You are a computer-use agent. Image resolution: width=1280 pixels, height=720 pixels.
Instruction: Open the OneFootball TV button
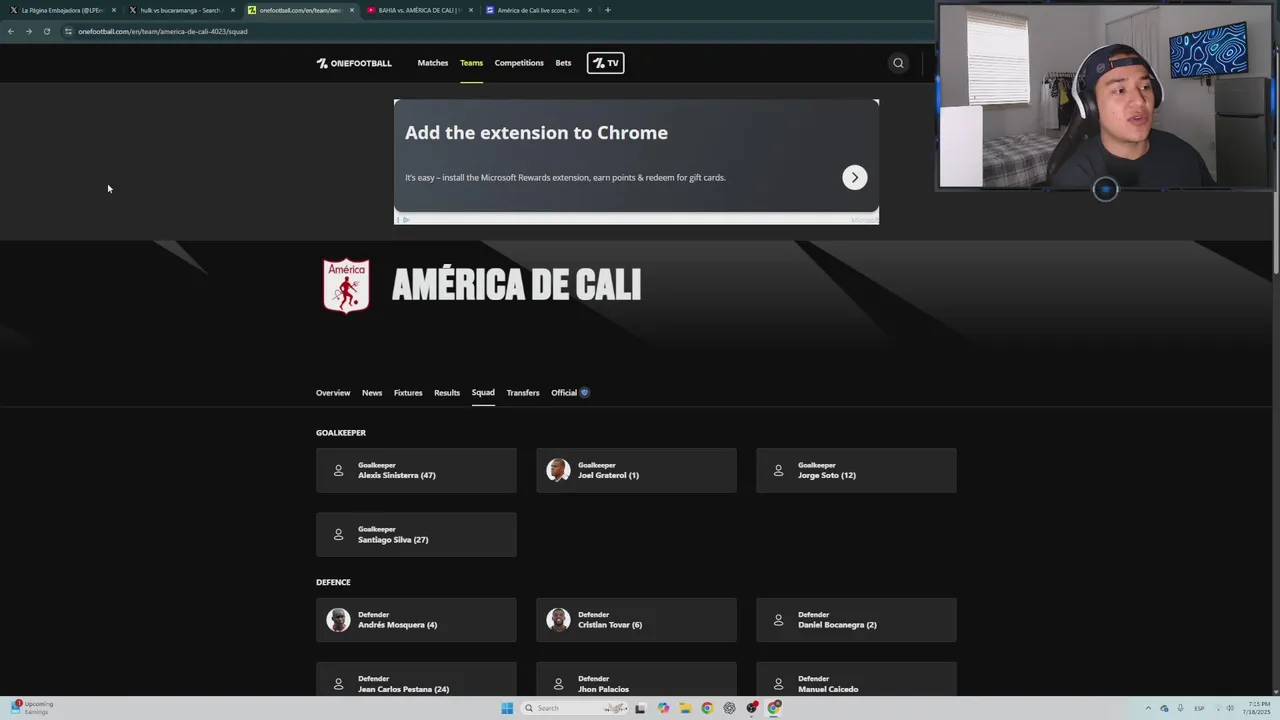pyautogui.click(x=605, y=63)
